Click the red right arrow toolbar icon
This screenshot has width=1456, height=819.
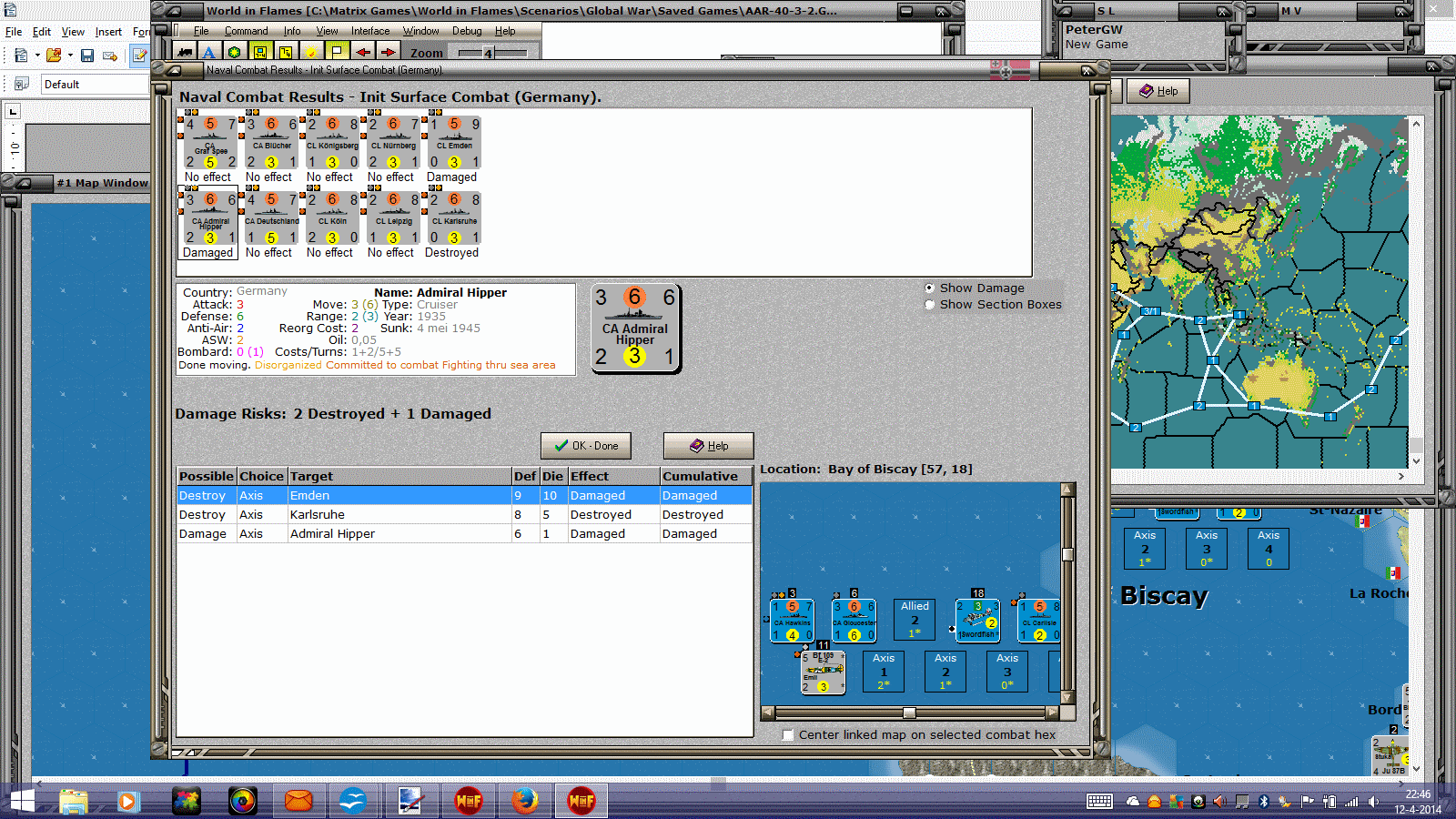[388, 53]
